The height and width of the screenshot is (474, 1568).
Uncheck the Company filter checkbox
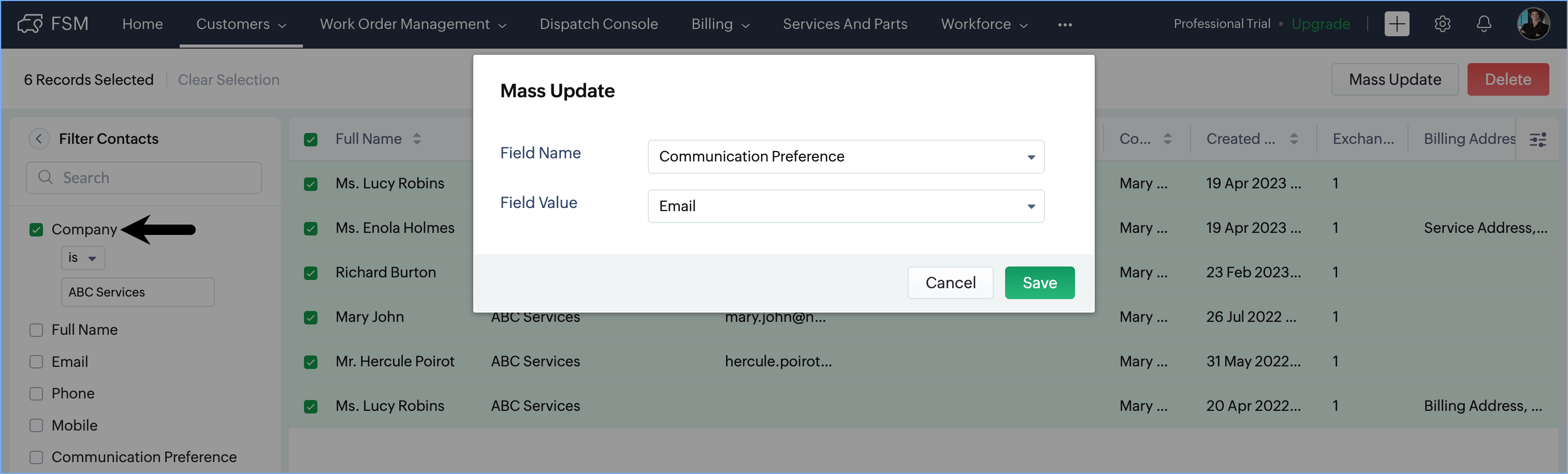point(37,229)
